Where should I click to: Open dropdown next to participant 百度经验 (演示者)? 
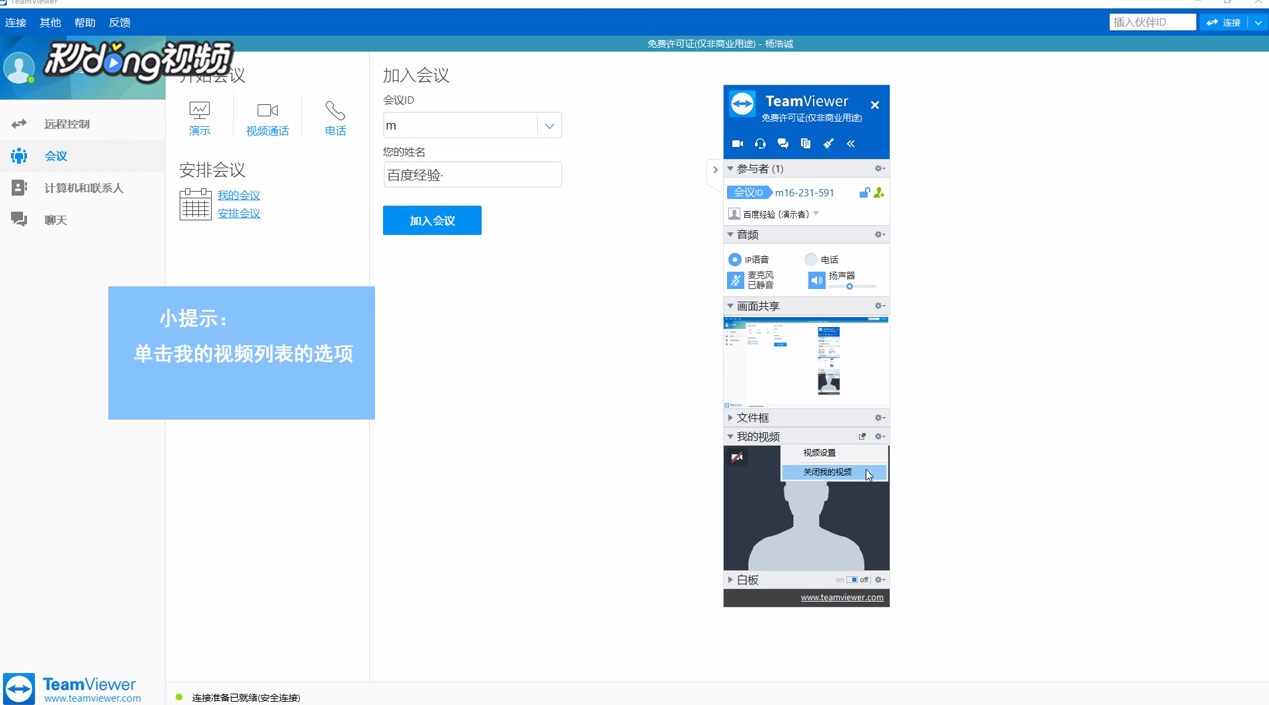[x=816, y=214]
